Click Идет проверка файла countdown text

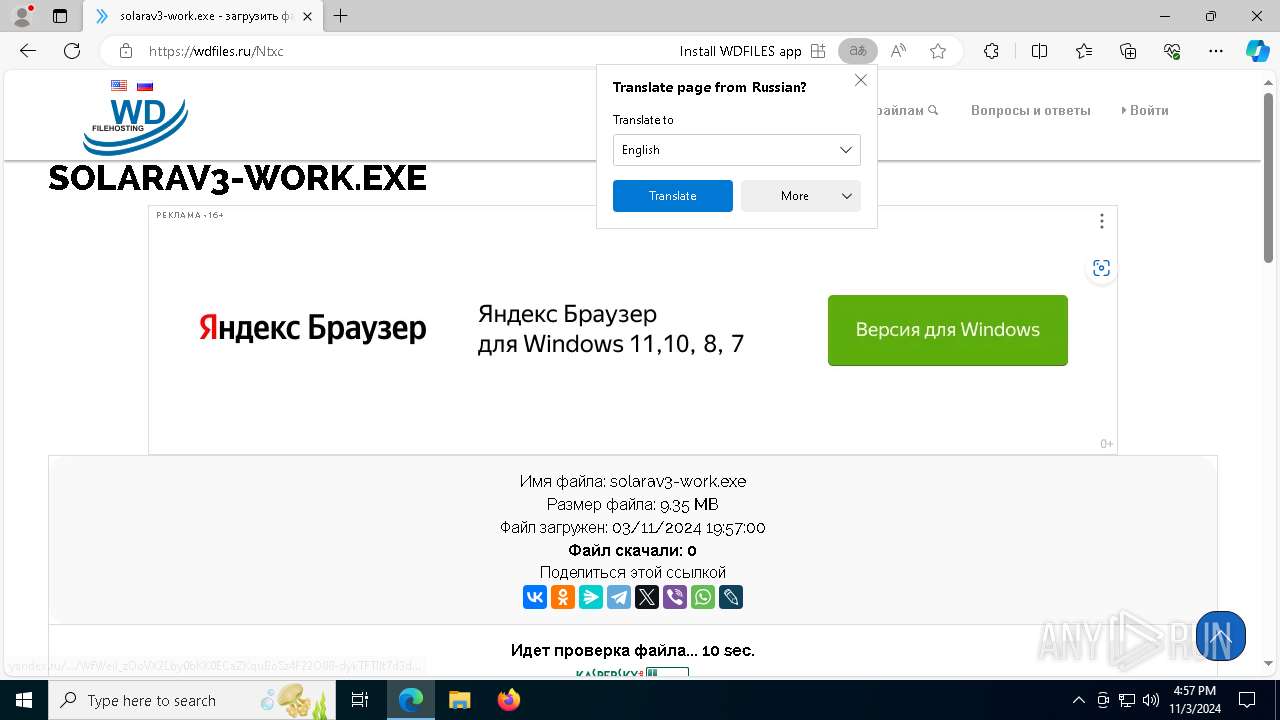click(633, 651)
